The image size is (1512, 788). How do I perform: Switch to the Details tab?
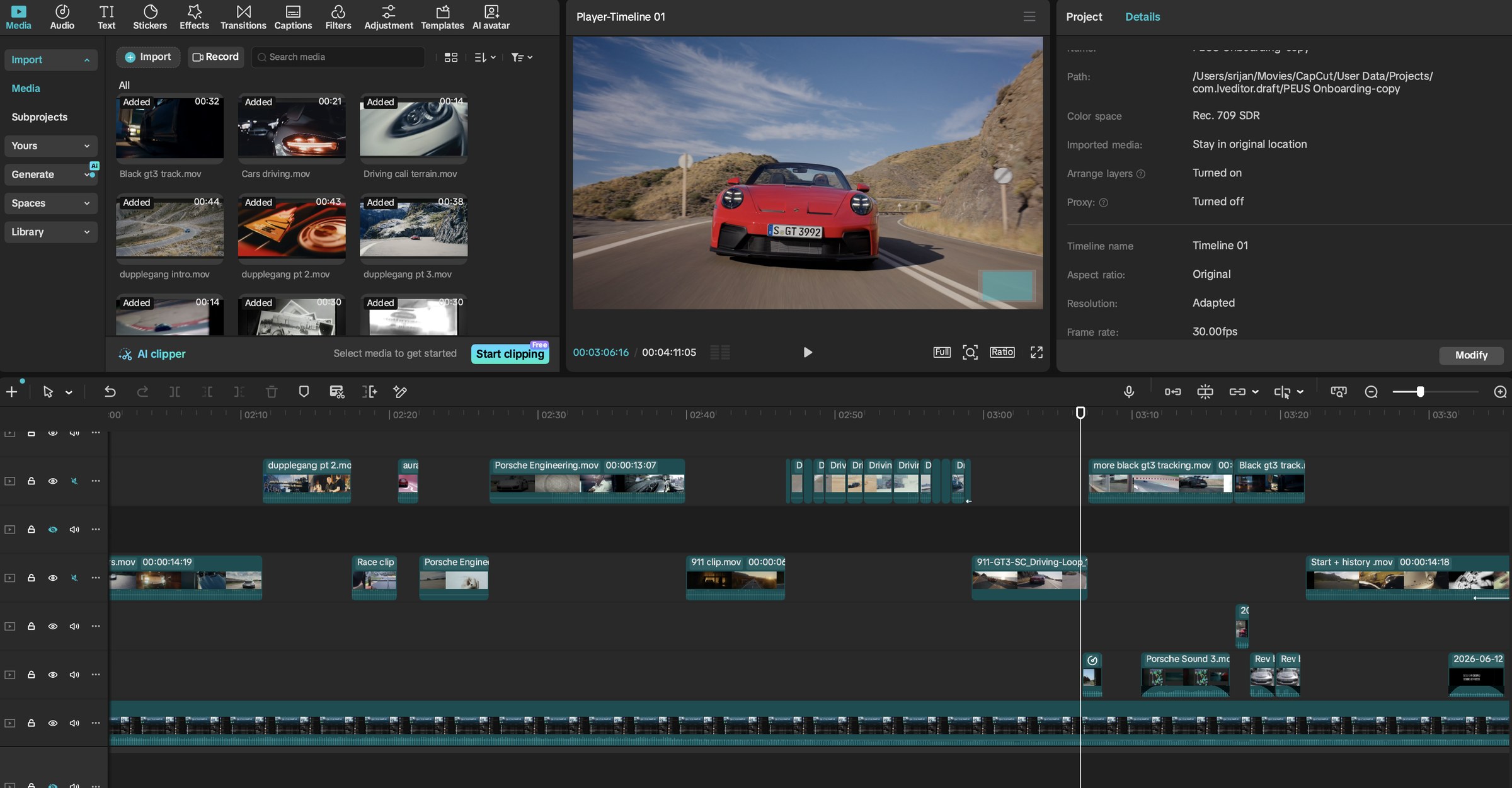[1142, 17]
